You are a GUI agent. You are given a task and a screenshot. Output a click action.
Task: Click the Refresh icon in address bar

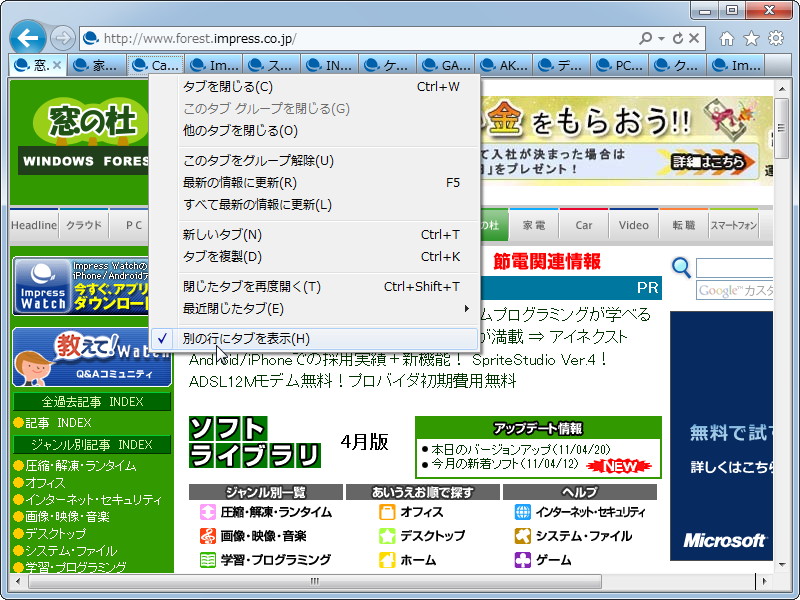[678, 38]
